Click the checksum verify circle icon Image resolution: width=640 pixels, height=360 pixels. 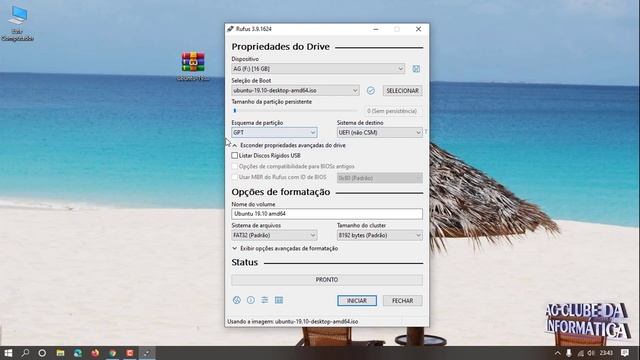point(371,91)
